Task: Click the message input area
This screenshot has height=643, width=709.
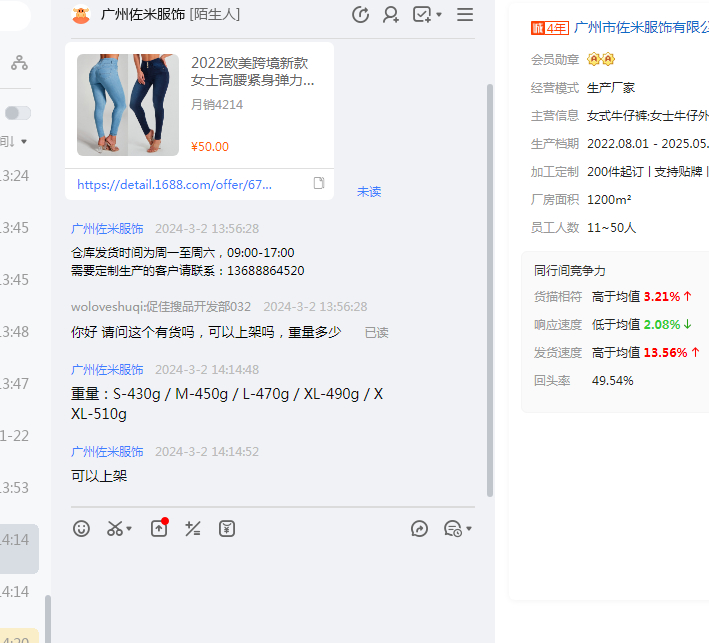Action: coord(273,592)
